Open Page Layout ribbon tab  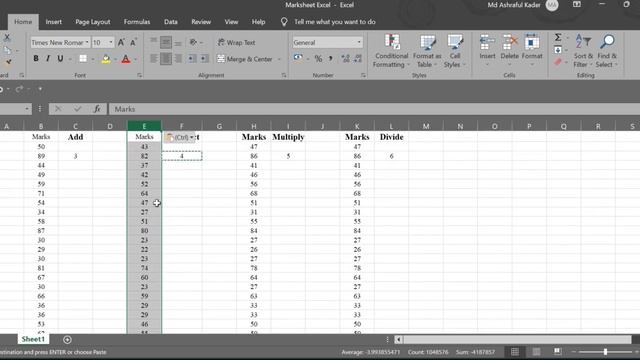[93, 22]
